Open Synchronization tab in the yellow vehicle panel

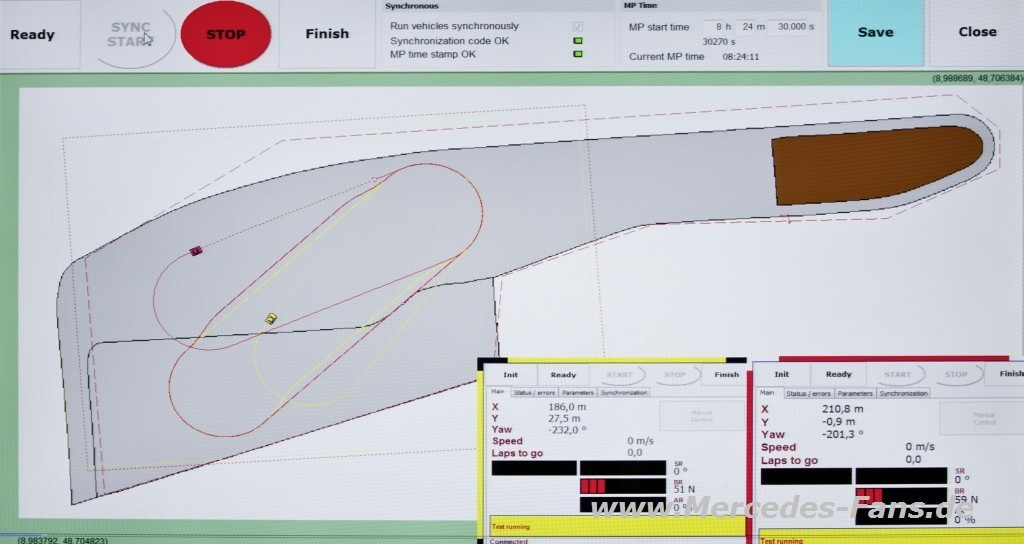coord(625,393)
